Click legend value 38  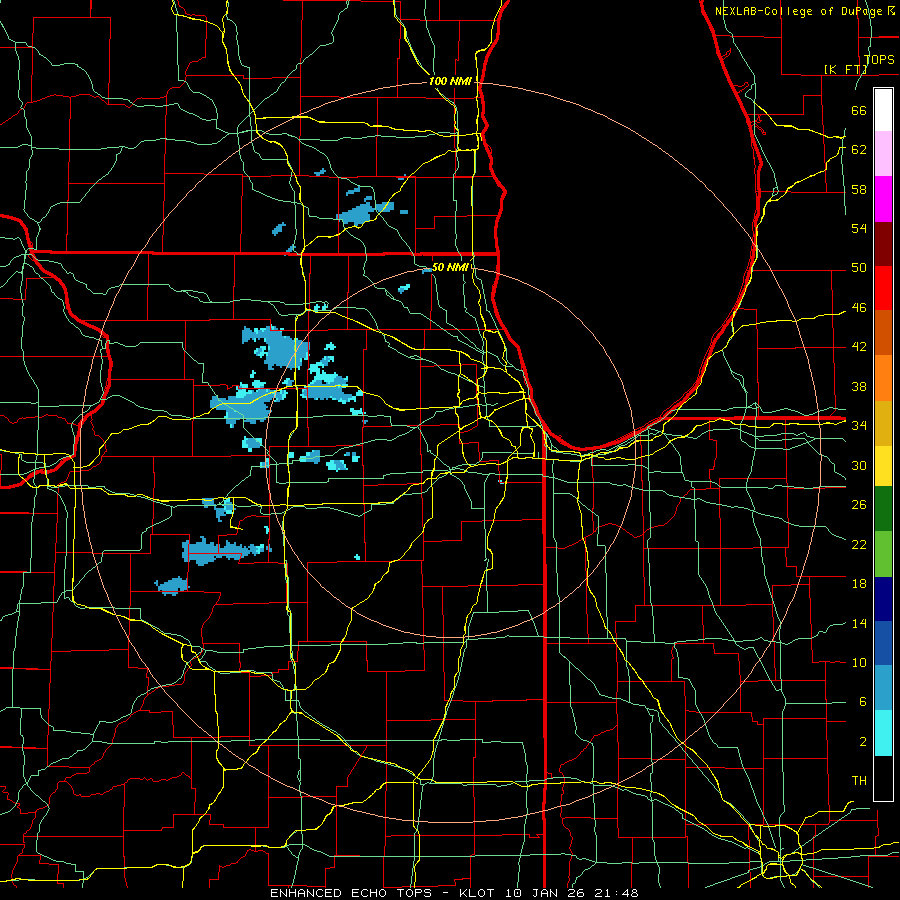(x=859, y=386)
